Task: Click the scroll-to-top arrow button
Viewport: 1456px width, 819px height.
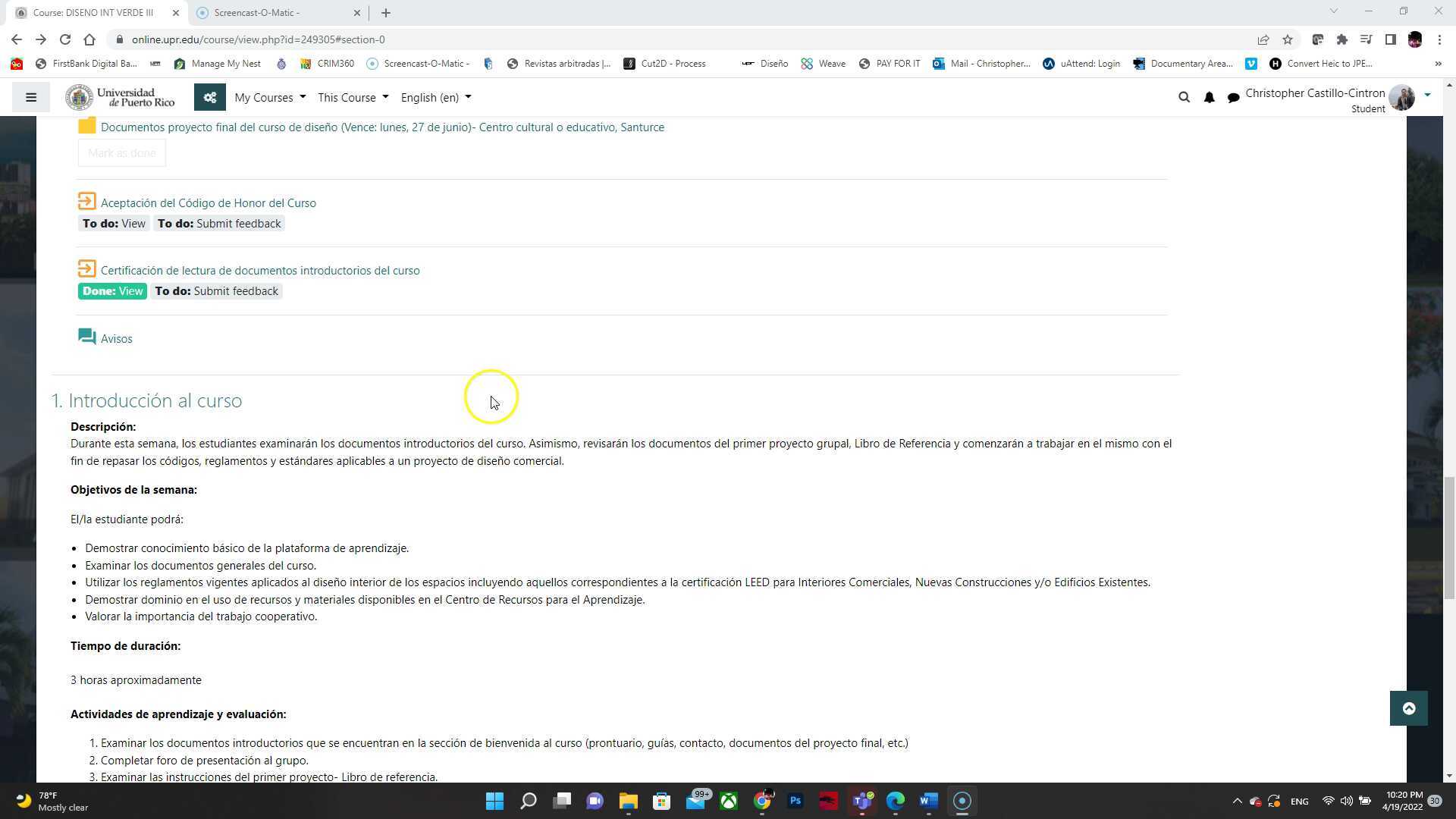Action: (1408, 708)
